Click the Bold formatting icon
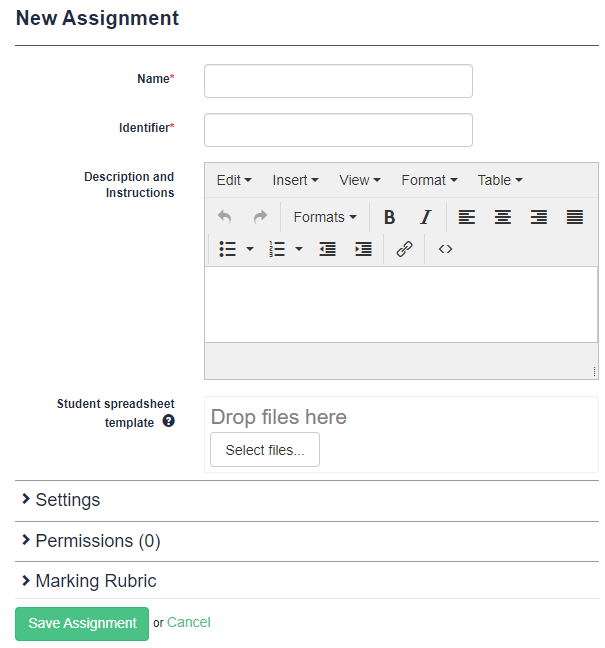605x648 pixels. [389, 217]
